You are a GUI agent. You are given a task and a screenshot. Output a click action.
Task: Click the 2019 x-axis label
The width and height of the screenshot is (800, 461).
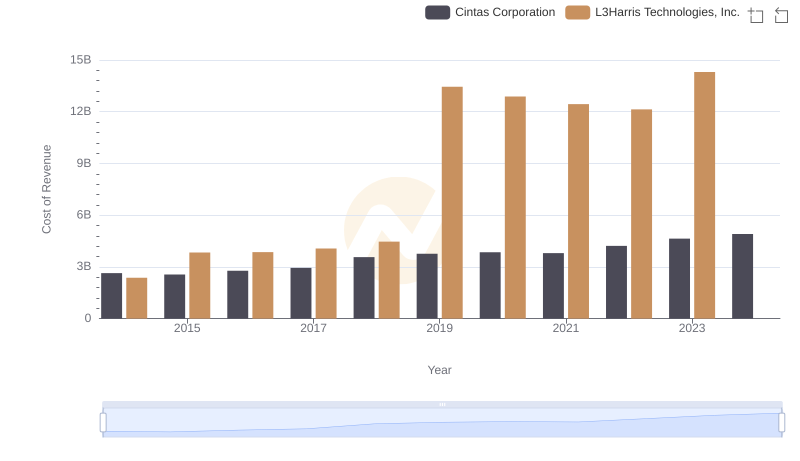[439, 328]
